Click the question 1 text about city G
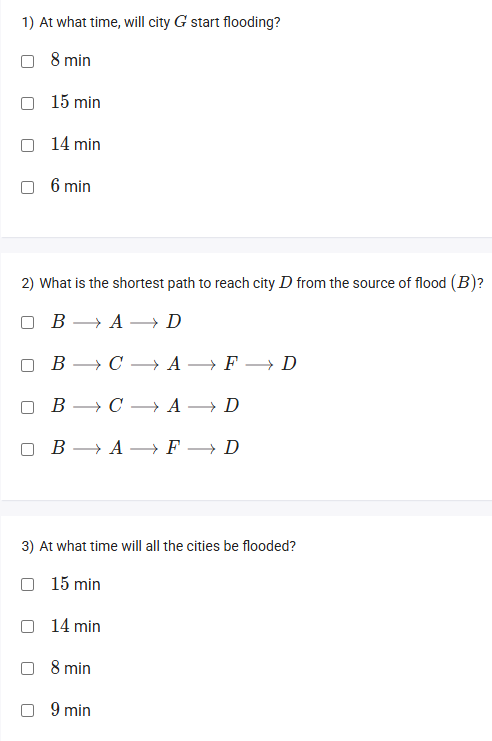 click(151, 22)
